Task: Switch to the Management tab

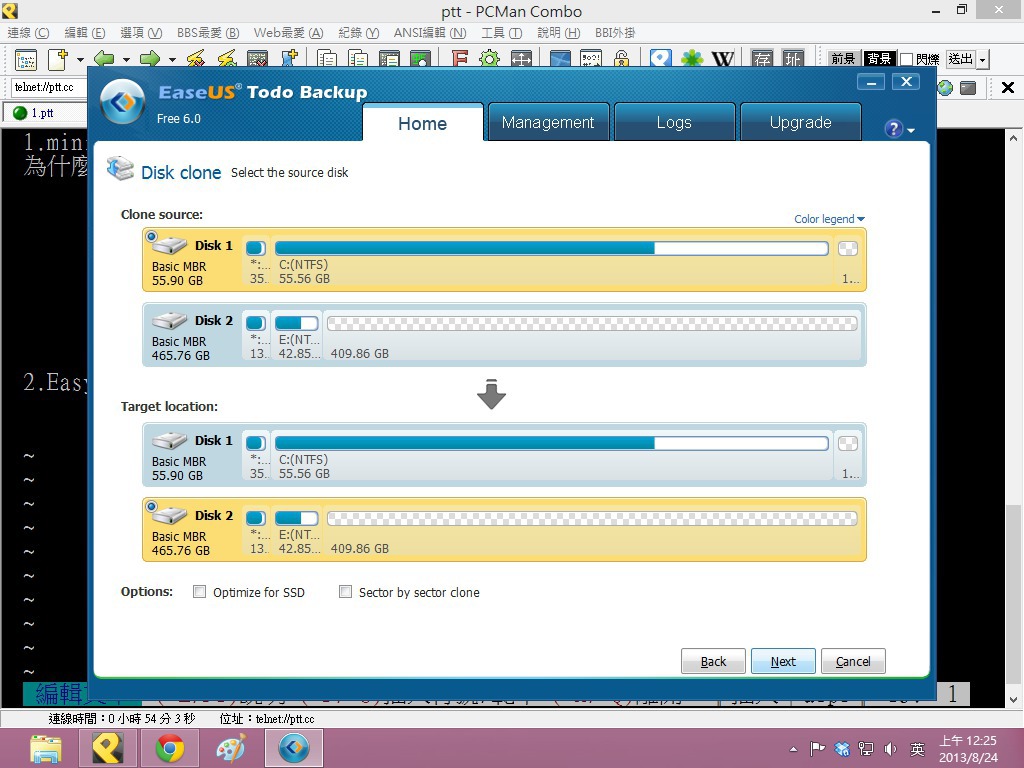Action: (x=548, y=122)
